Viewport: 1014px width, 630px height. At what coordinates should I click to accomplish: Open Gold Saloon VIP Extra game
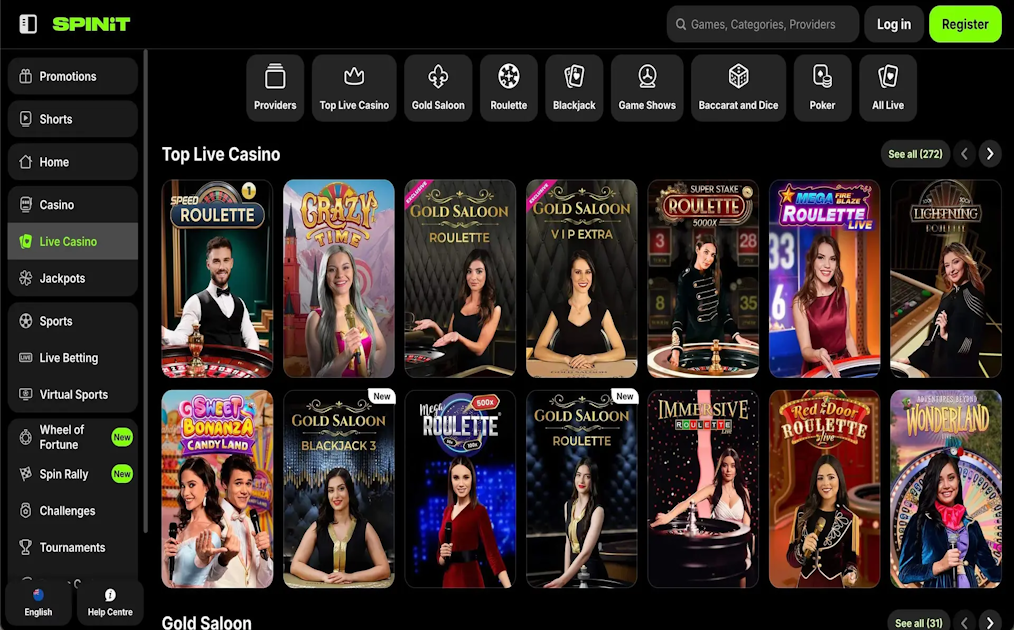pos(581,278)
